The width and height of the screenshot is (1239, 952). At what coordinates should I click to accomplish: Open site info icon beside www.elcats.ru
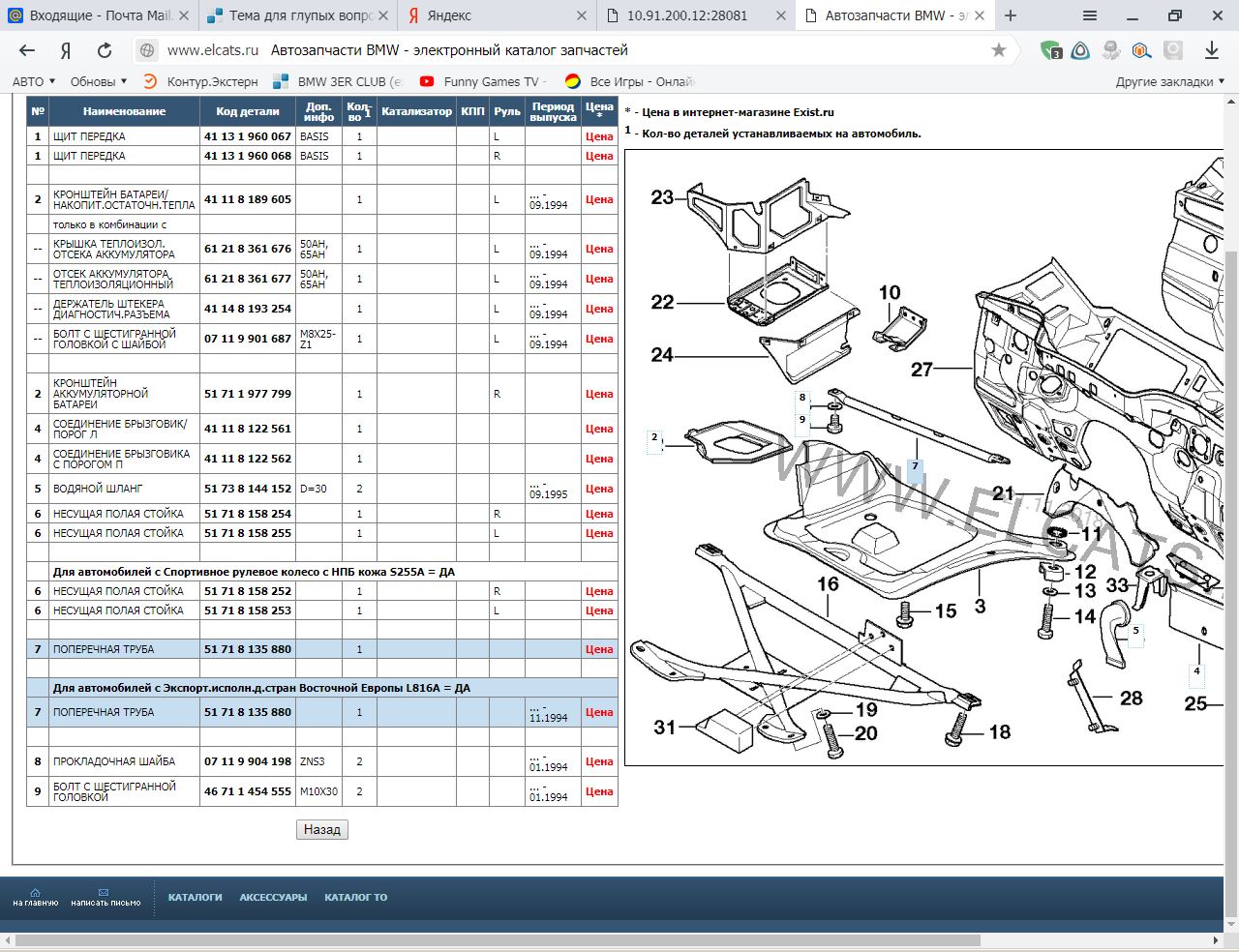(x=147, y=50)
